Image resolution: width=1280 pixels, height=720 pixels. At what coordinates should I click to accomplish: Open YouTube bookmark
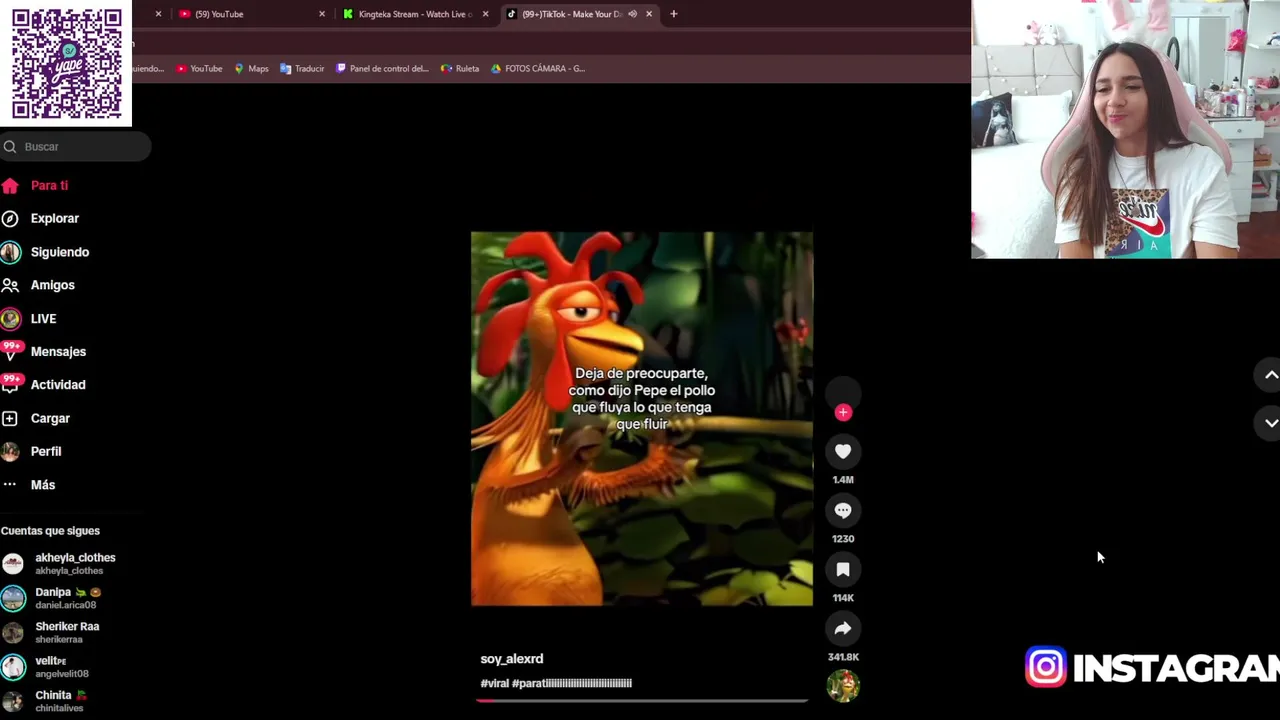[x=199, y=68]
